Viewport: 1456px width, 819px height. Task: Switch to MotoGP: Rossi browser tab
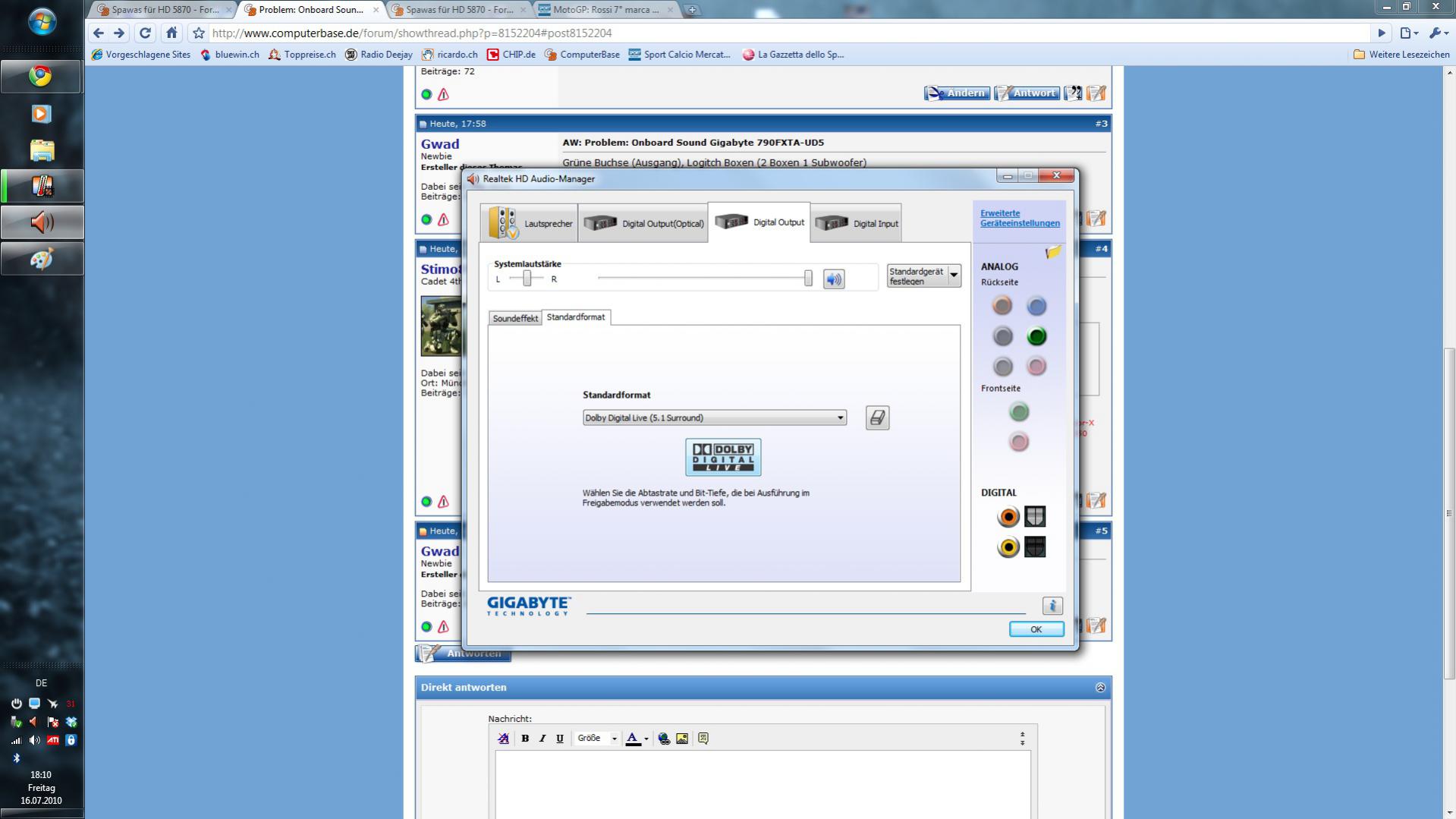click(605, 10)
